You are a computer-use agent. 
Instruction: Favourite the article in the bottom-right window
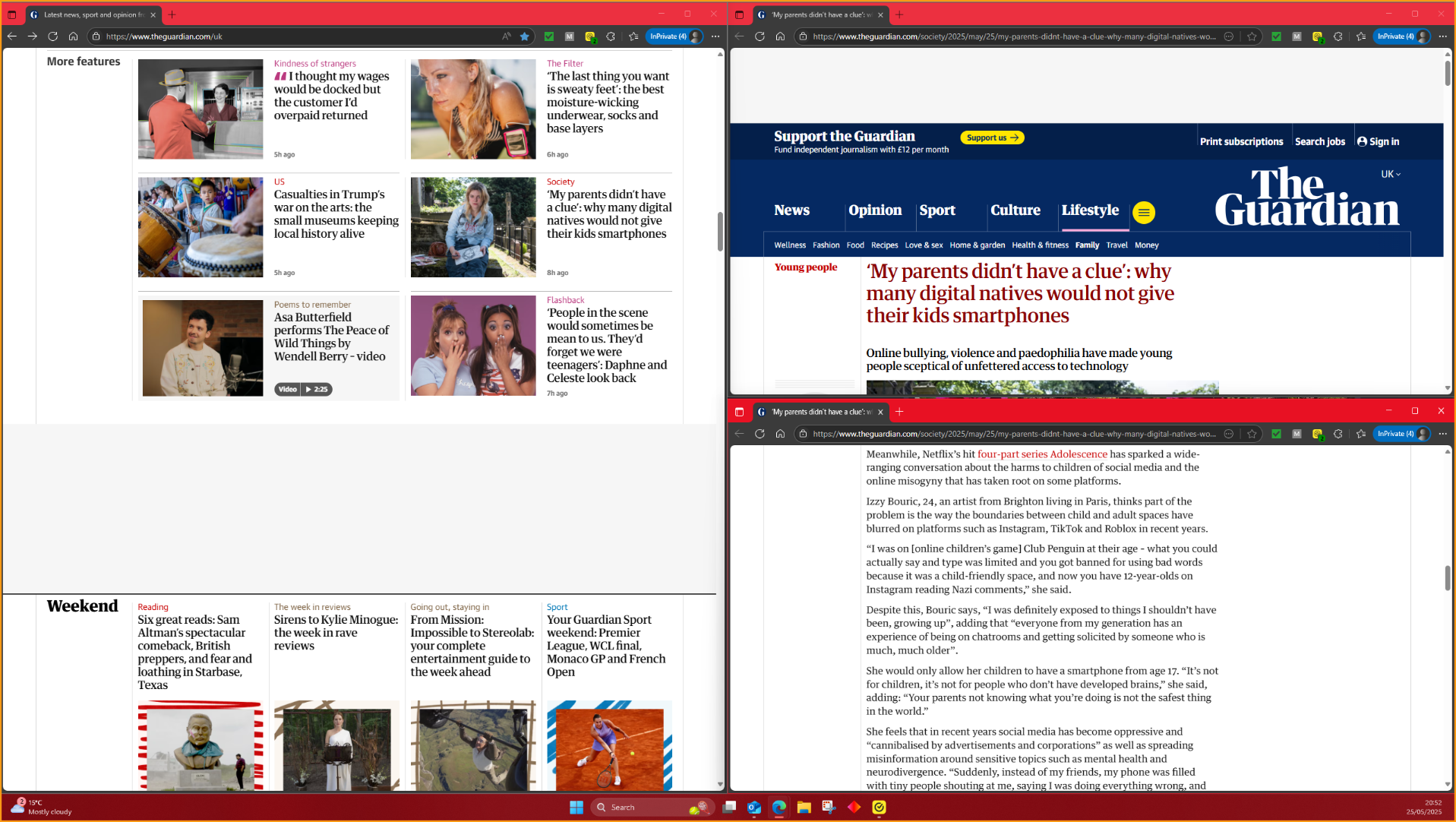tap(1252, 434)
